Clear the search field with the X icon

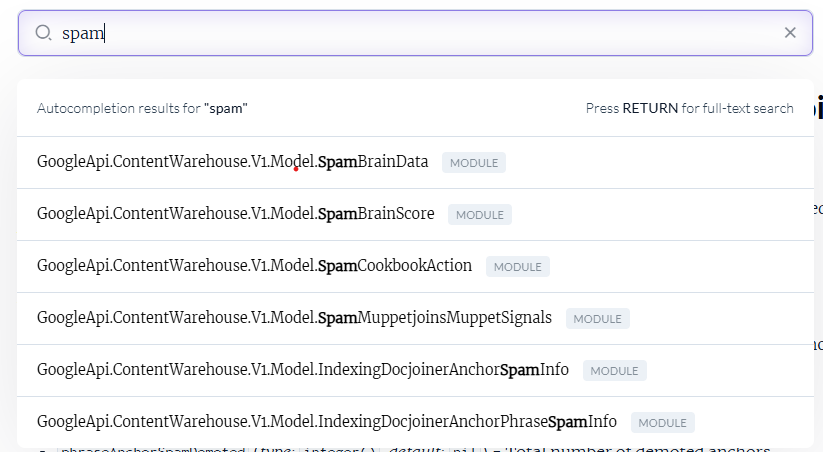tap(790, 33)
